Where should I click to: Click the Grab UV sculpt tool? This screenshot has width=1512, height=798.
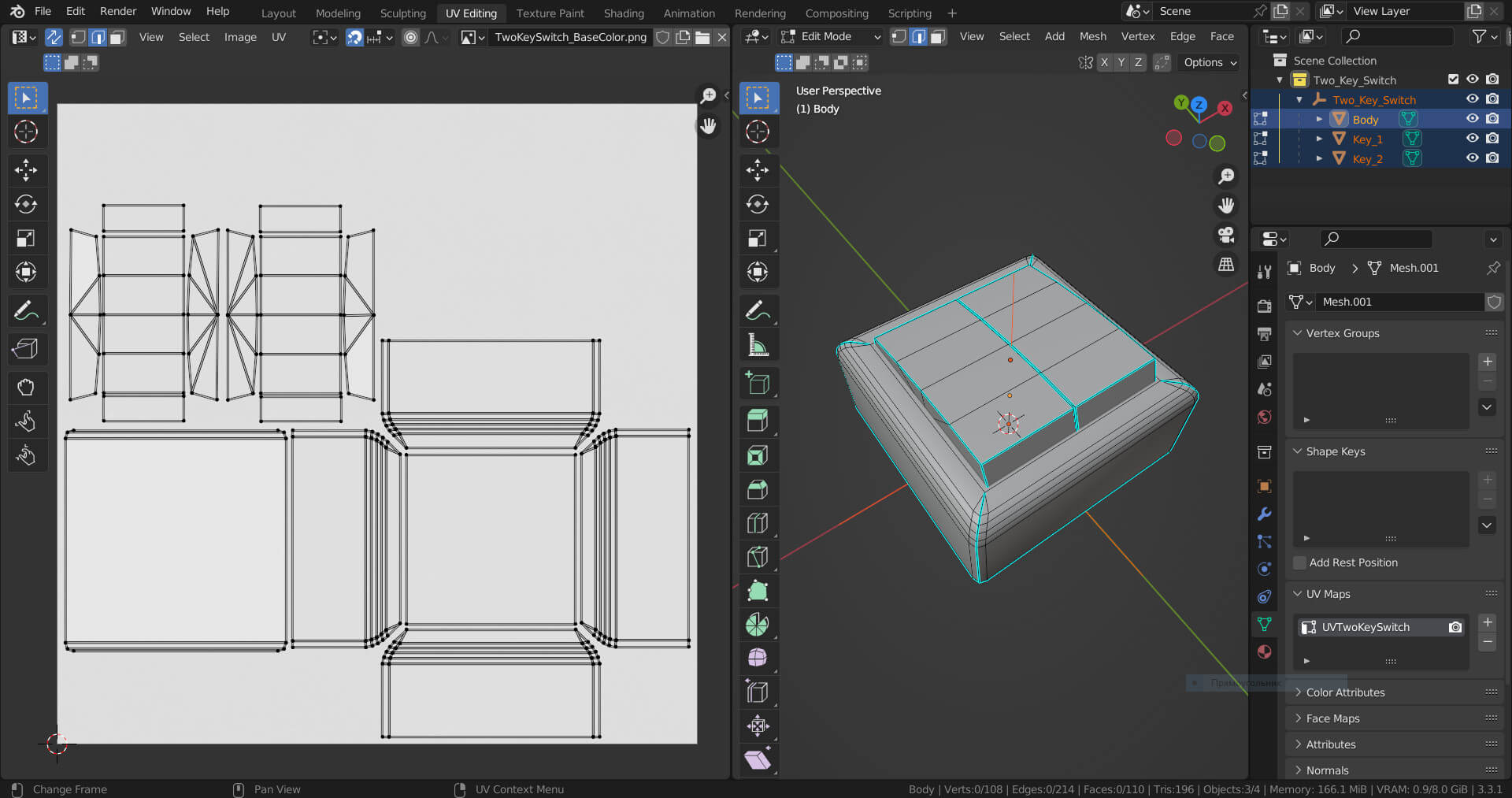(x=26, y=387)
